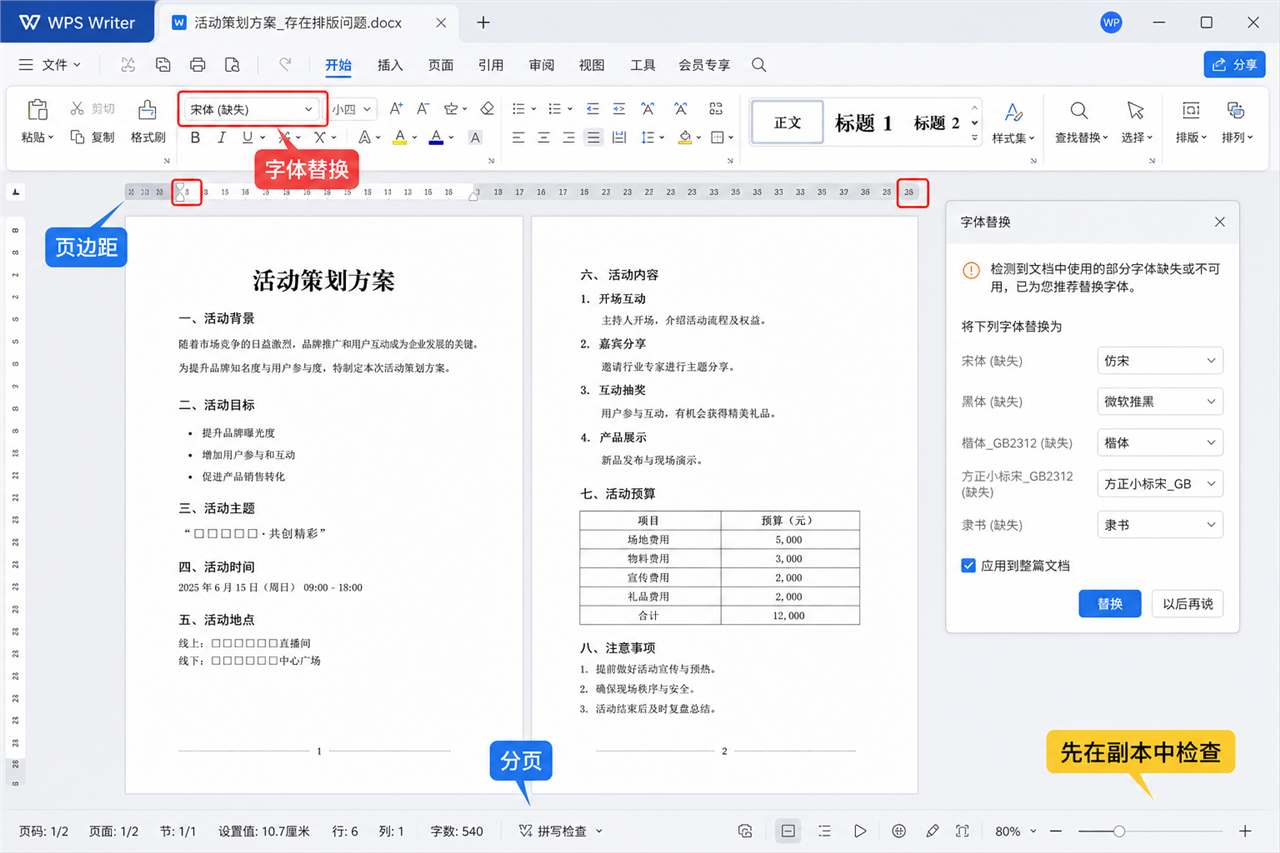Switch to the 审阅 tab

pos(542,65)
